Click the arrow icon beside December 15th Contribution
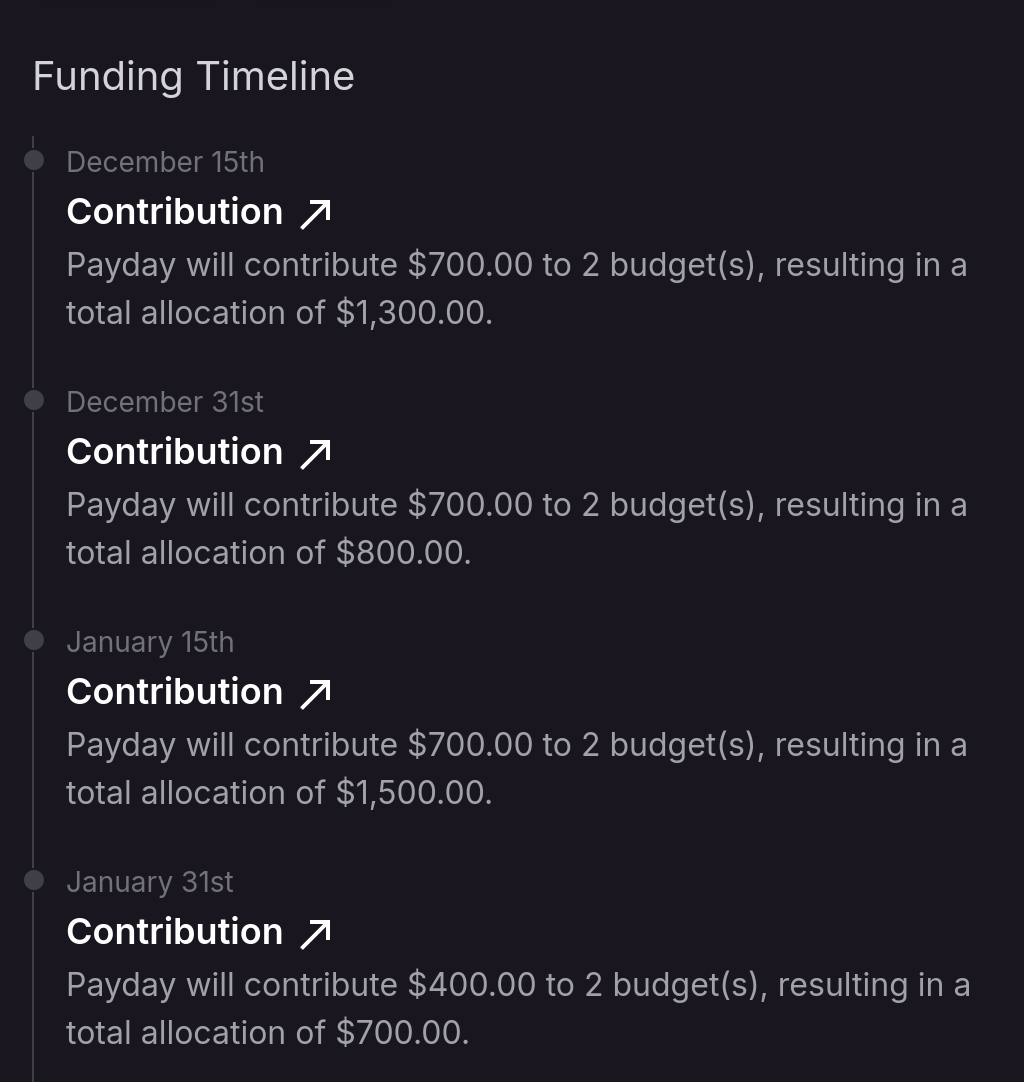This screenshot has height=1082, width=1024. pyautogui.click(x=316, y=213)
